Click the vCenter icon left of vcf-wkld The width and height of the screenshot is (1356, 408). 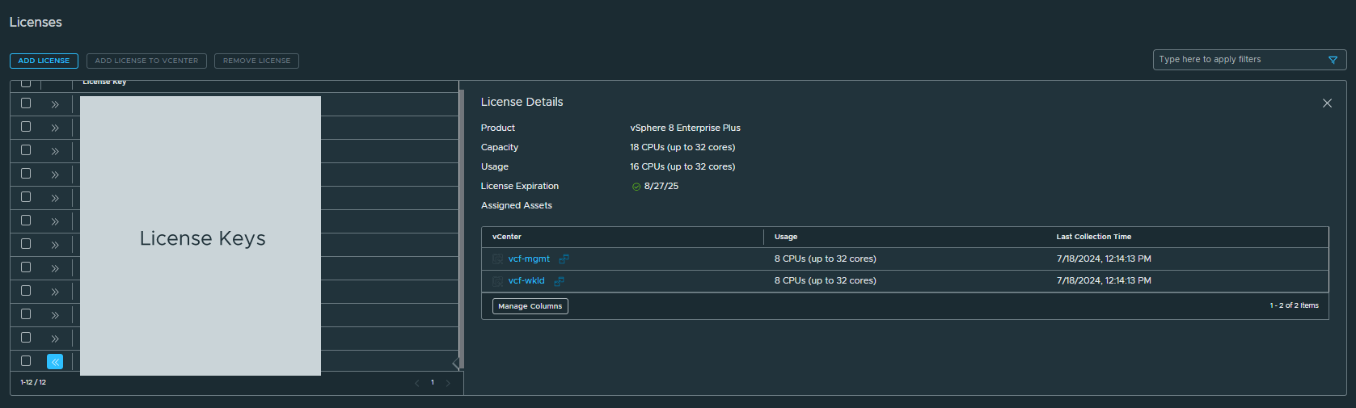497,281
